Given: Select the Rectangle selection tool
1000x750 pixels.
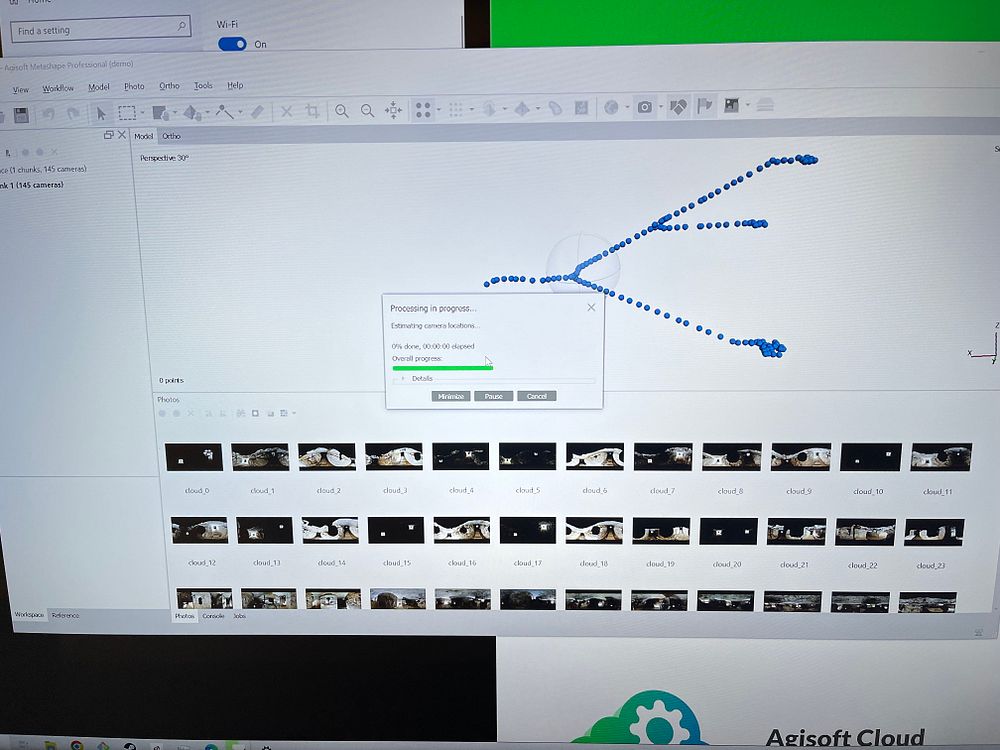Looking at the screenshot, I should pyautogui.click(x=127, y=113).
